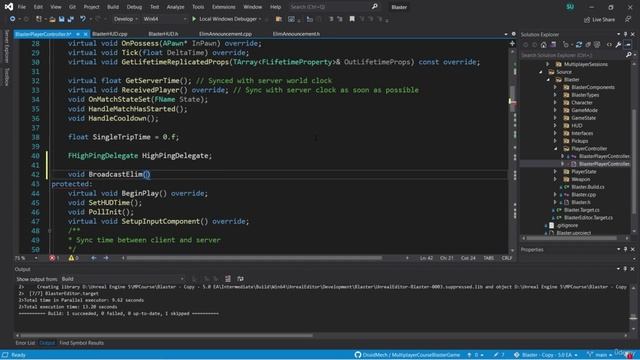
Task: Click the Undo toolbar icon
Action: (x=83, y=19)
